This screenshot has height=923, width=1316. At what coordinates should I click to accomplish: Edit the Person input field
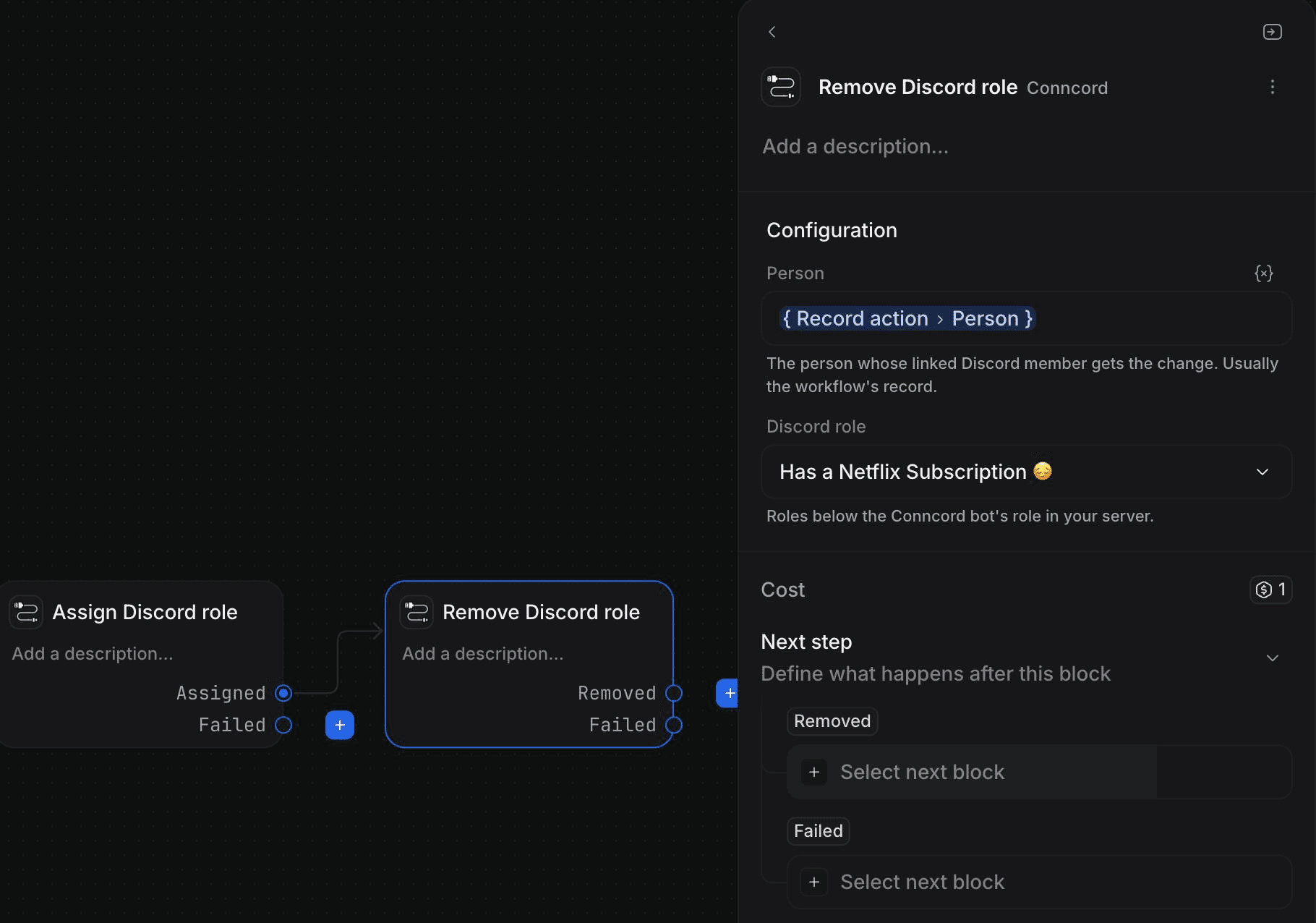click(1026, 318)
